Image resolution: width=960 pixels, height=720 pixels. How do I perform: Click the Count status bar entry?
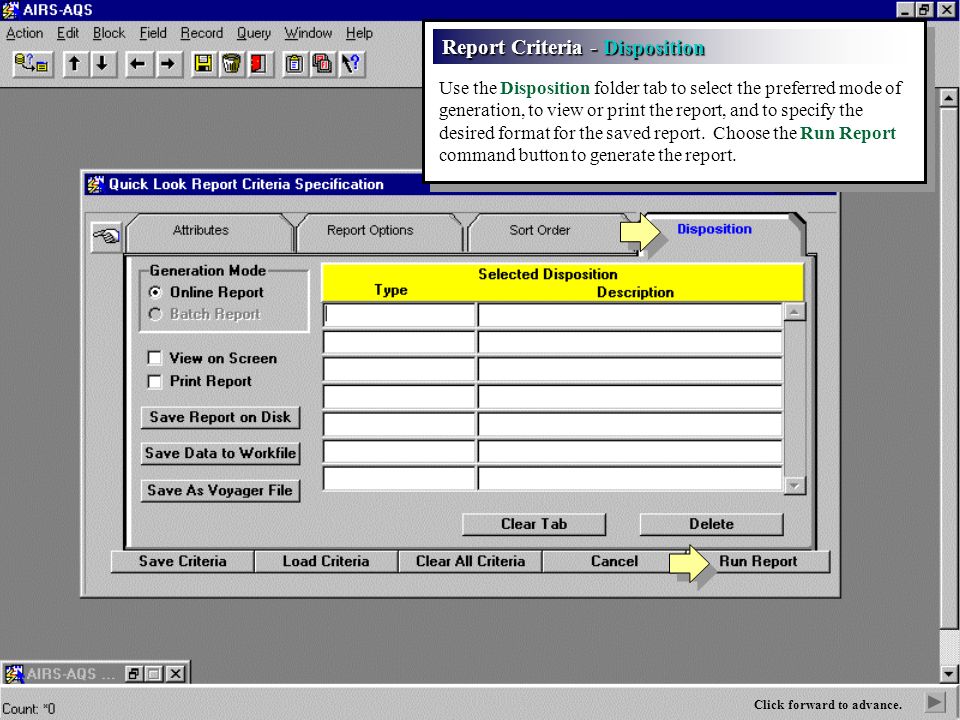point(29,709)
